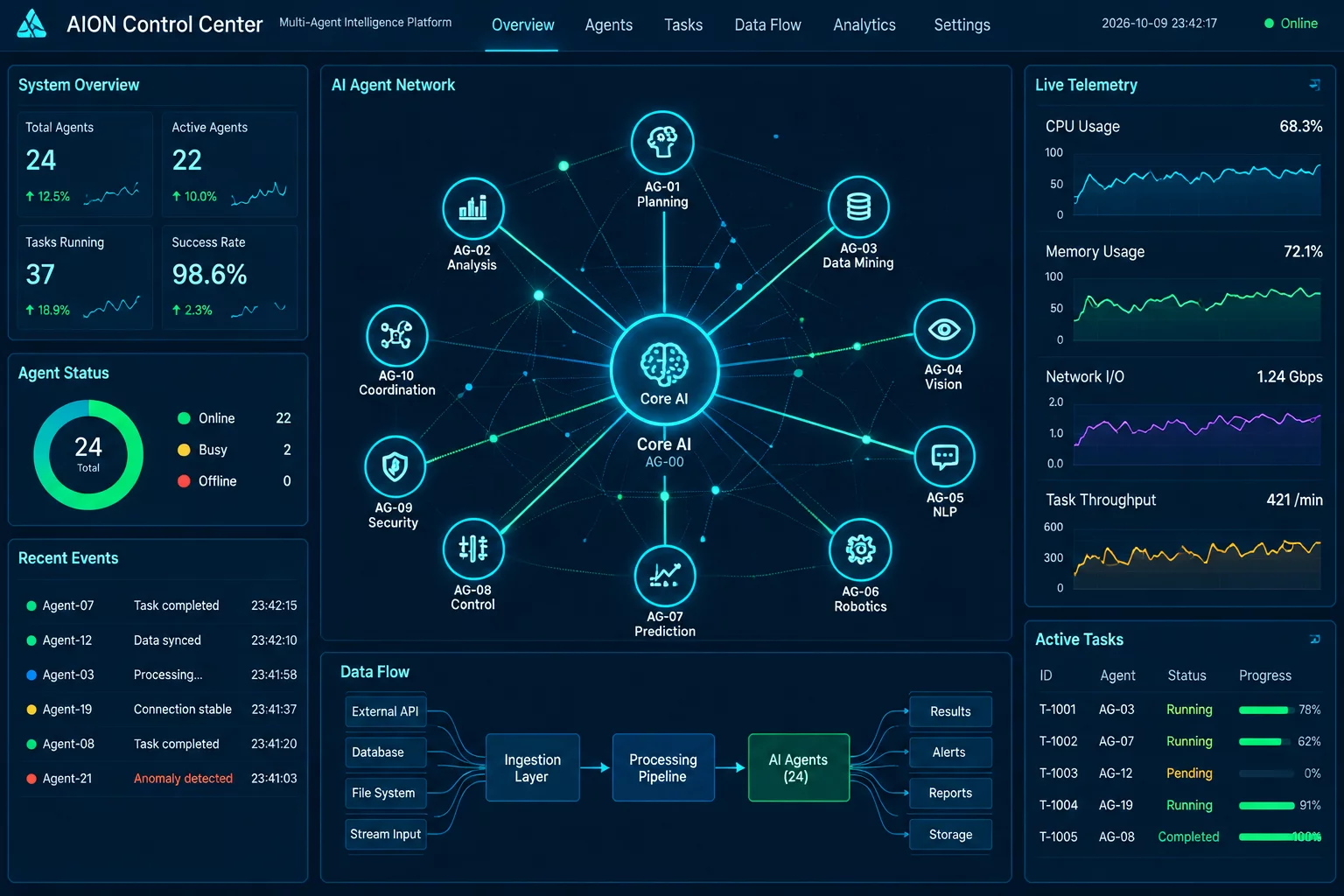Image resolution: width=1344 pixels, height=896 pixels.
Task: Click the central Core AI brain node
Action: point(664,369)
